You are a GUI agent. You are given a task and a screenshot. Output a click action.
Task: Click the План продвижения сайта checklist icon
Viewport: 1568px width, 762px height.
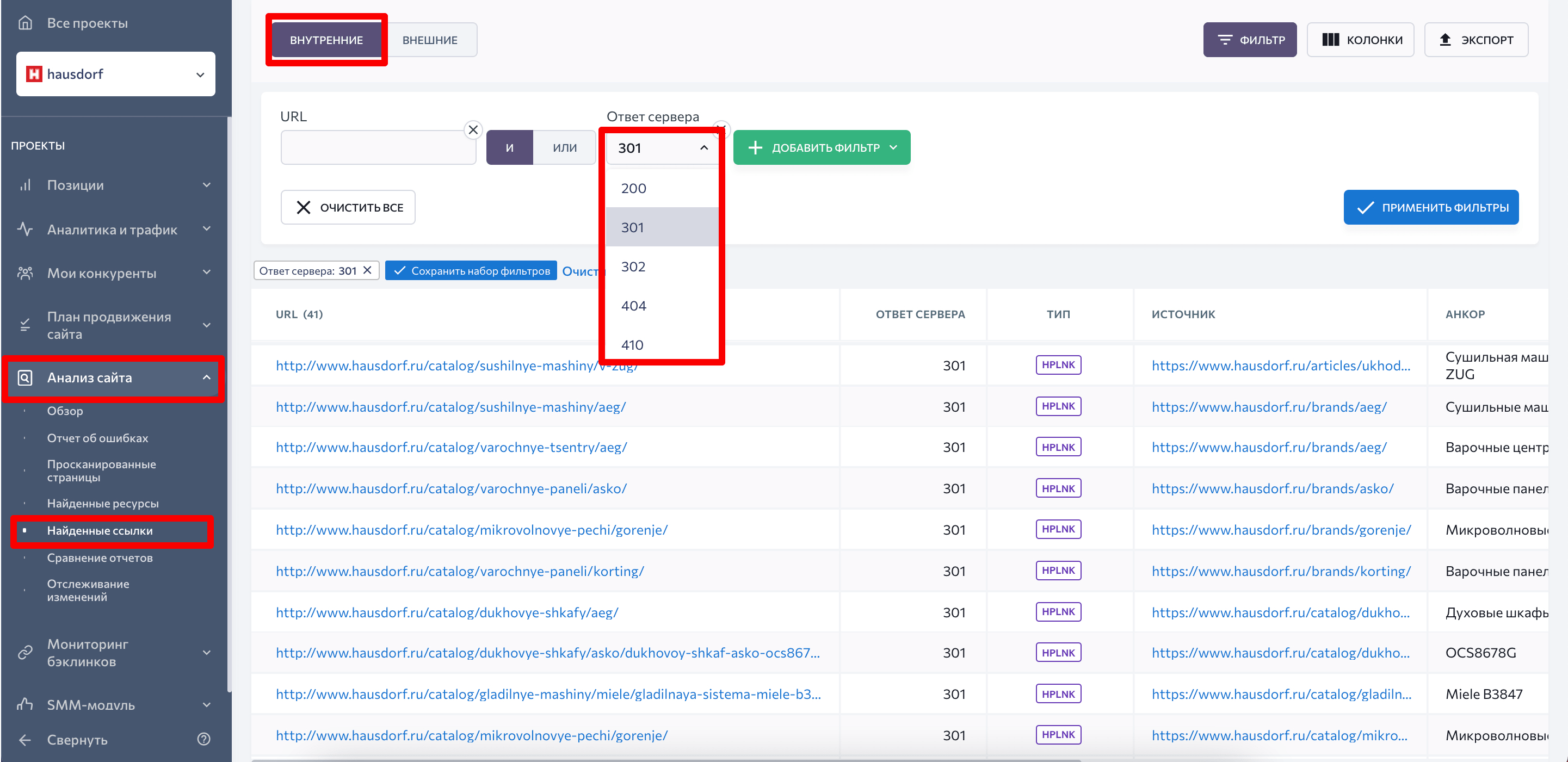(25, 325)
